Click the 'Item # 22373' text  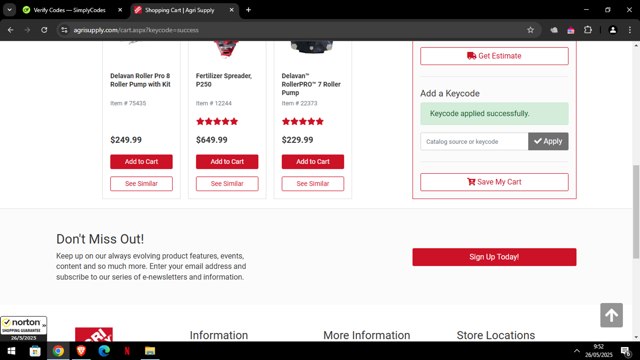pyautogui.click(x=299, y=103)
